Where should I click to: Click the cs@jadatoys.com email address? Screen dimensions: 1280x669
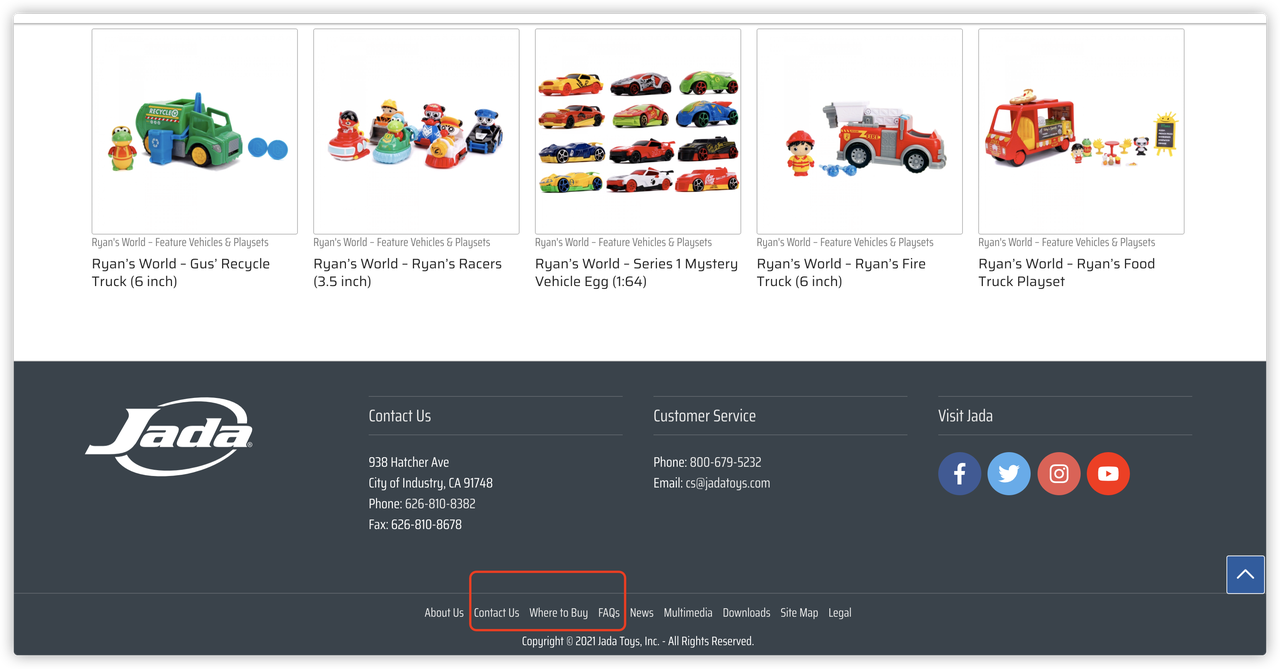click(x=727, y=483)
